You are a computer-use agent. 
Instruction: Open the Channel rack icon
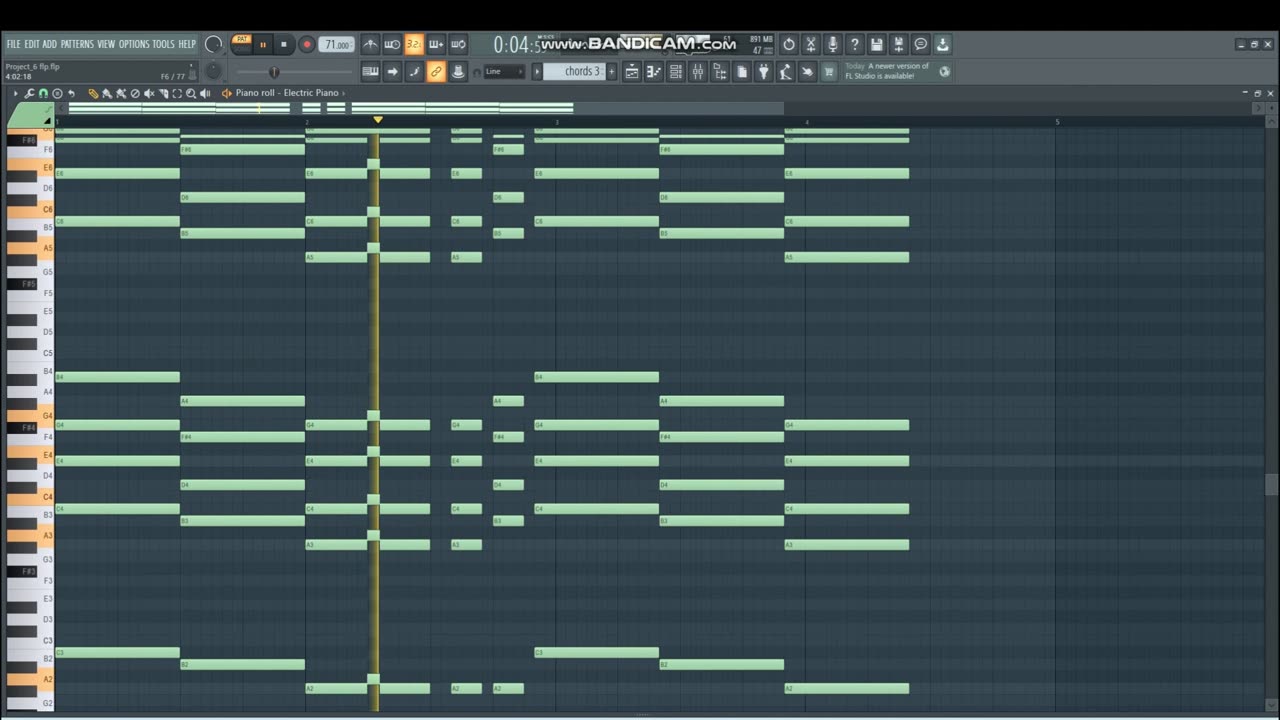[x=676, y=71]
